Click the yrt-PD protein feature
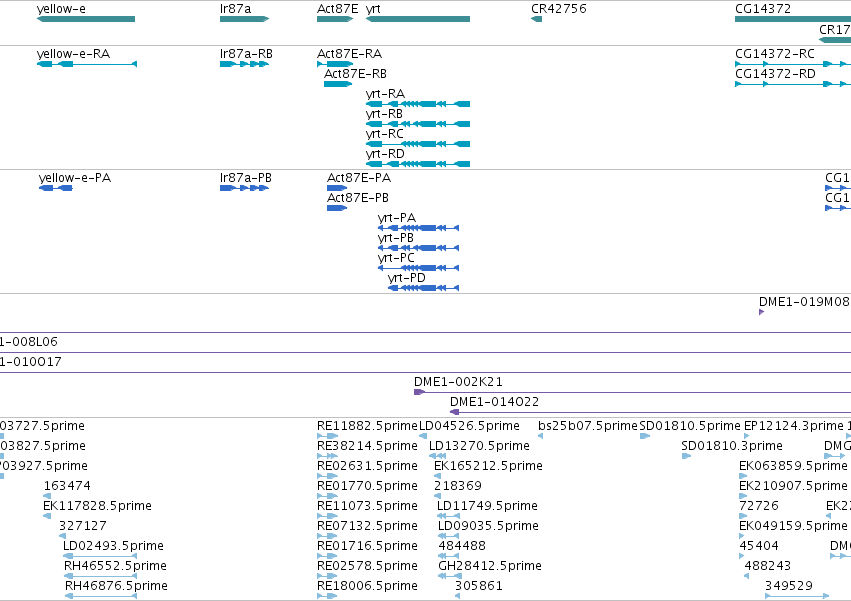The width and height of the screenshot is (851, 601). pos(423,288)
